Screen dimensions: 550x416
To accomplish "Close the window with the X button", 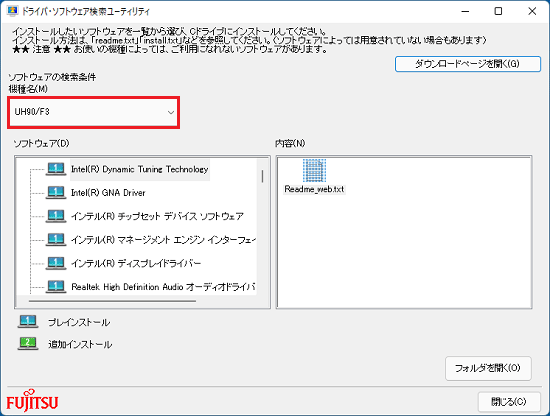I will (532, 11).
